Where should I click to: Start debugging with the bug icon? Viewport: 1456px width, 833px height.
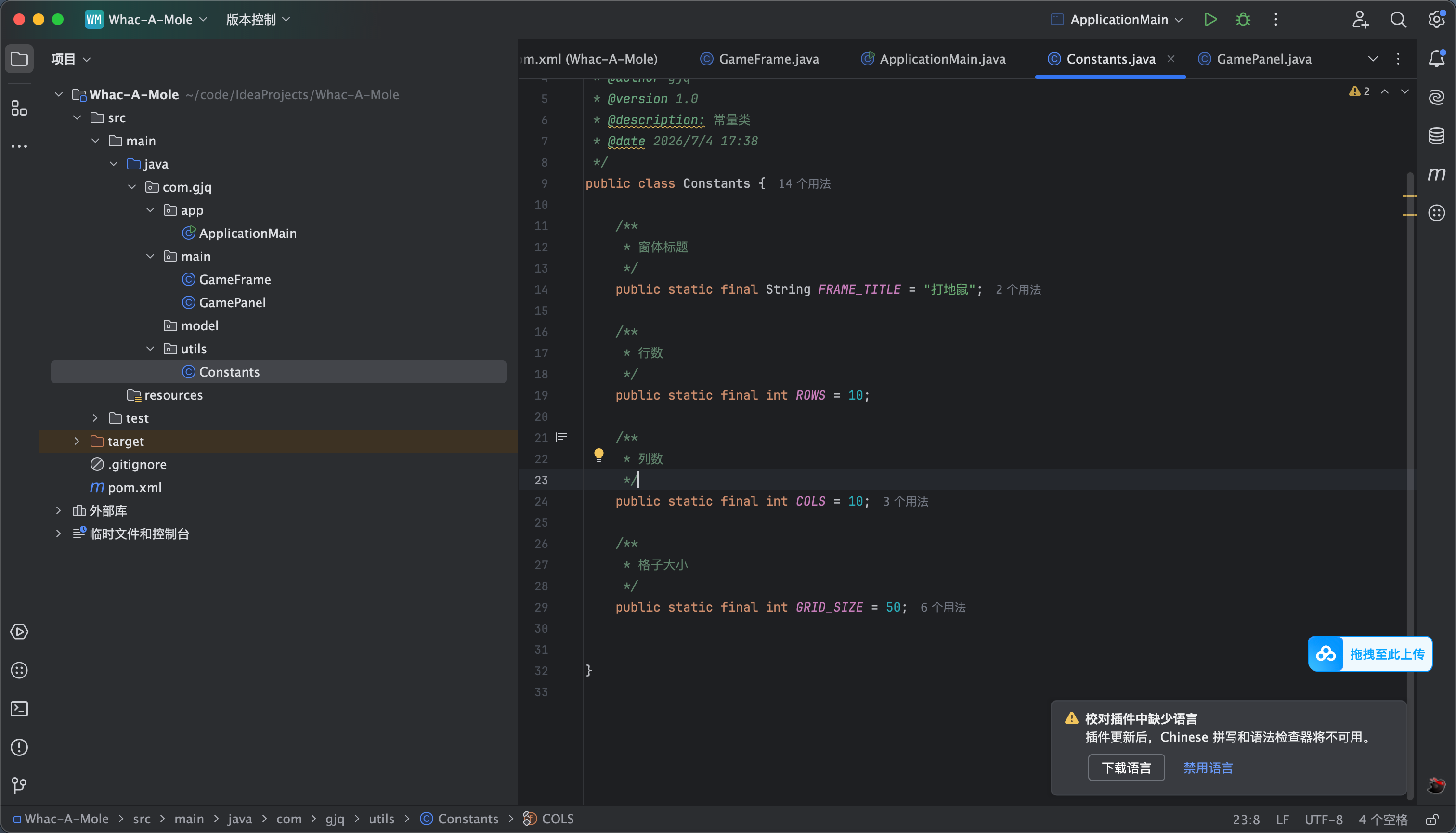click(x=1243, y=19)
